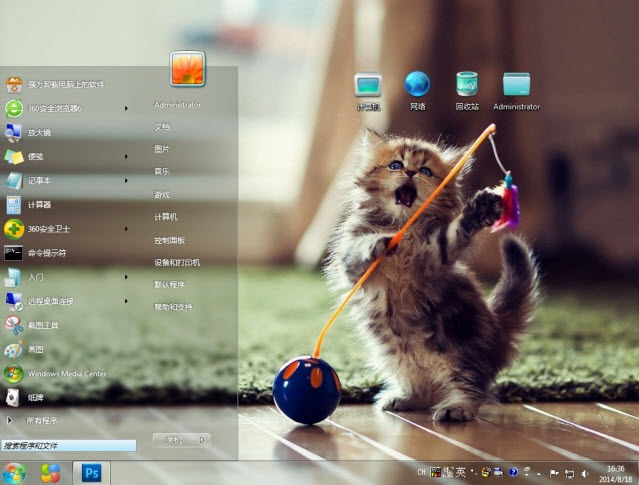639x485 pixels.
Task: Open 便笺 Sticky Notes
Action: (68, 157)
